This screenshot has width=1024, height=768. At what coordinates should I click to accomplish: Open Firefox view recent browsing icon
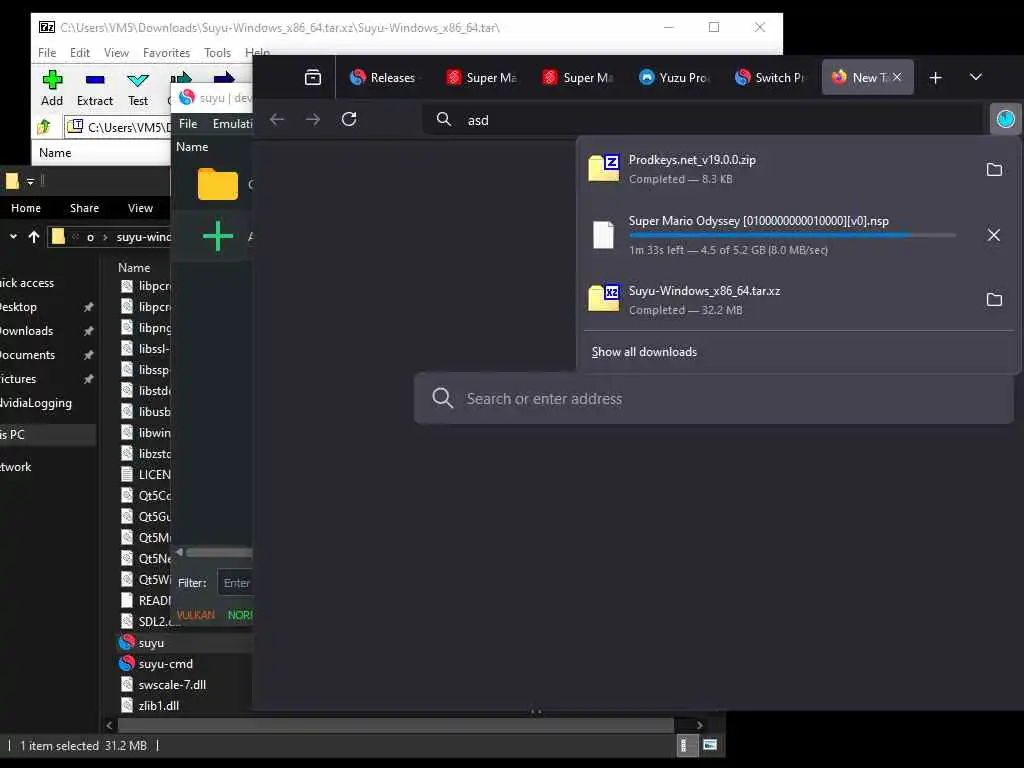[x=313, y=77]
